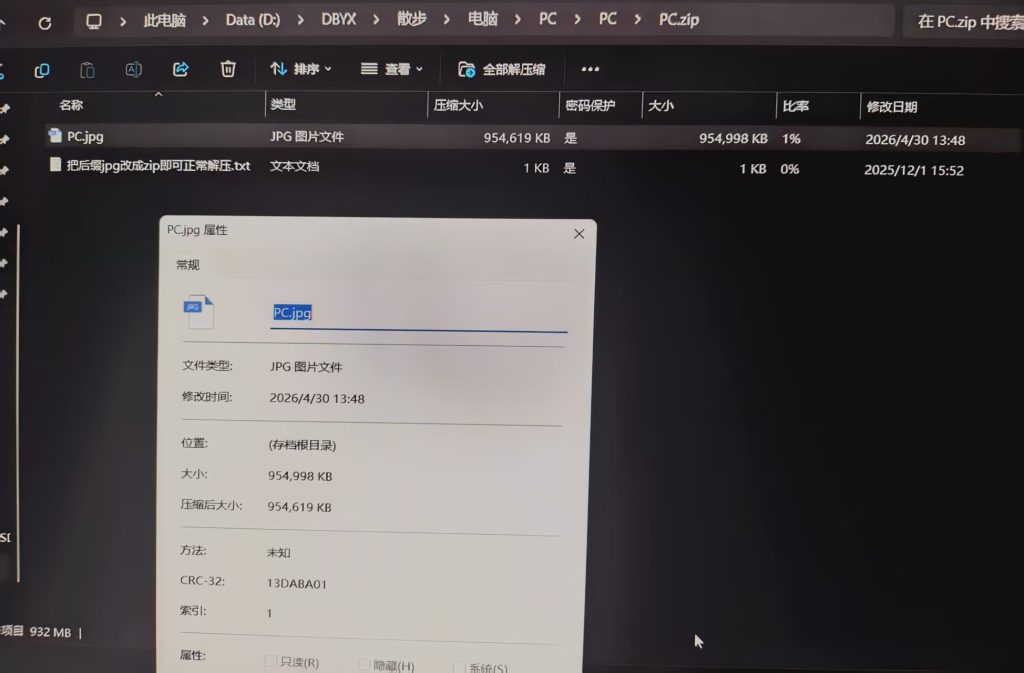
Task: Click the txt file icon in list
Action: pos(56,164)
